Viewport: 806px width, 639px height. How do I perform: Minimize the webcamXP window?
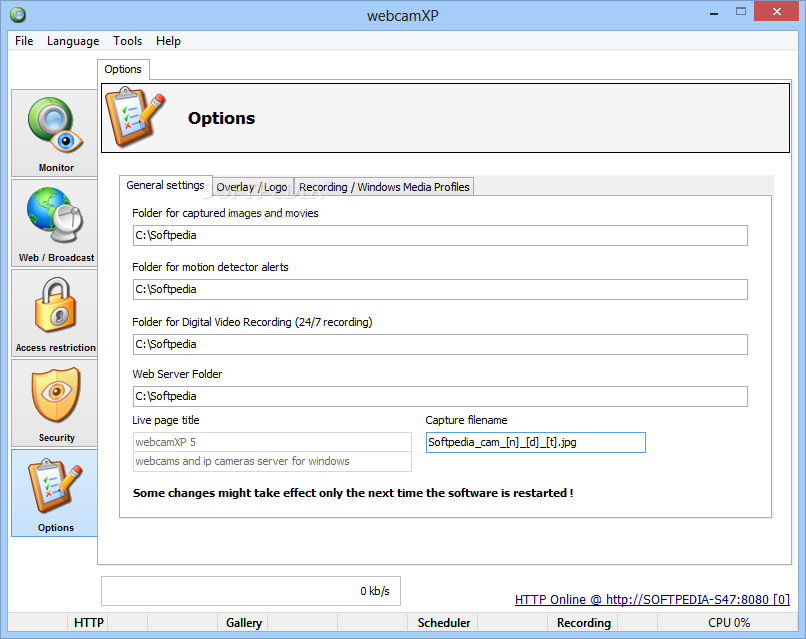(x=714, y=12)
